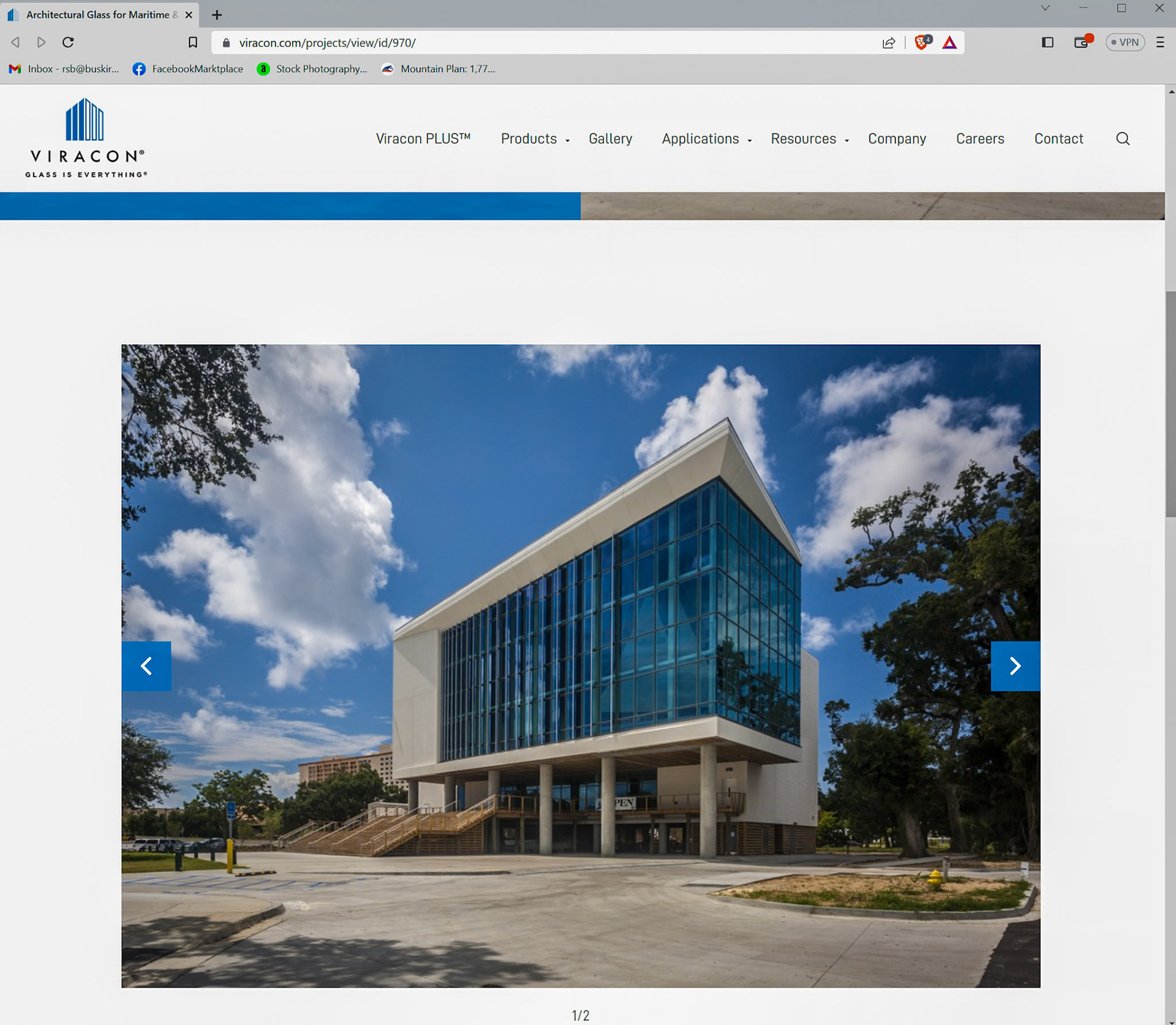Open the Viracon PLUS menu item
This screenshot has width=1176, height=1025.
point(423,139)
